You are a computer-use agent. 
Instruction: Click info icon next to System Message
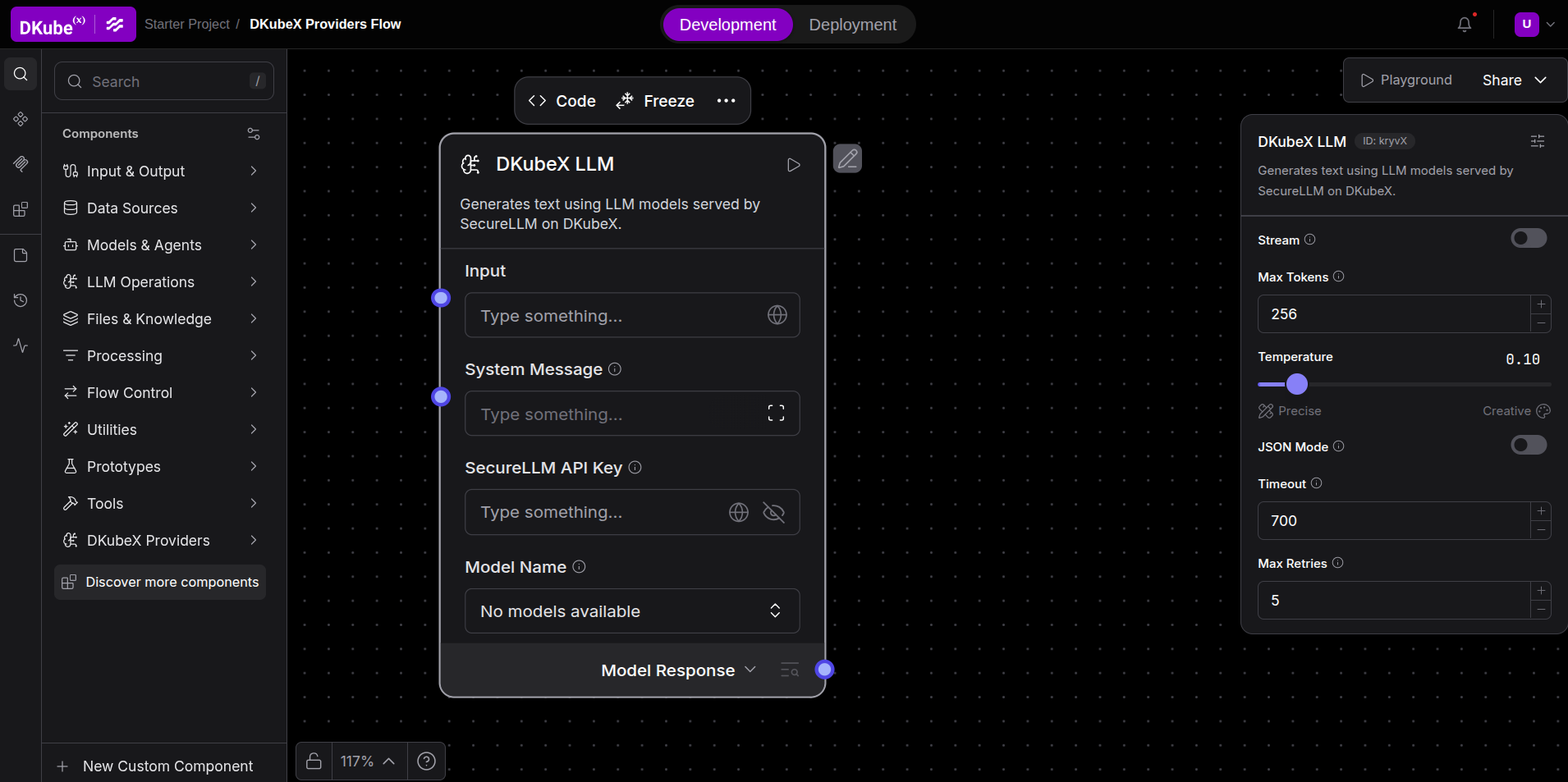point(615,369)
